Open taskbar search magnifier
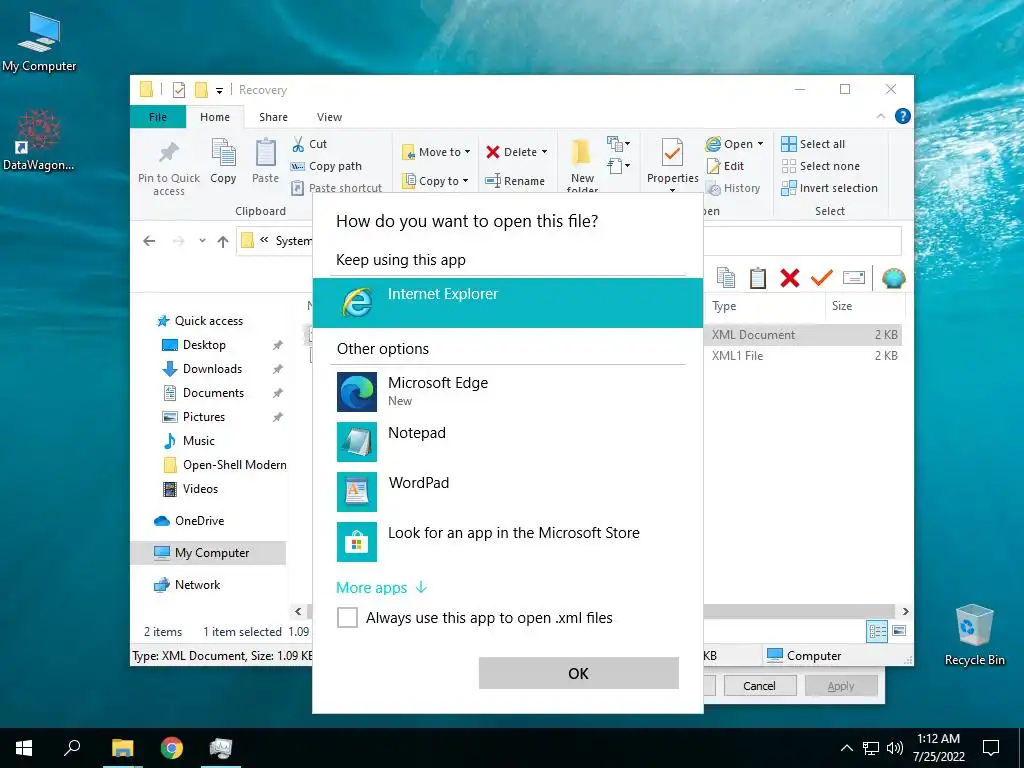1024x768 pixels. 72,748
